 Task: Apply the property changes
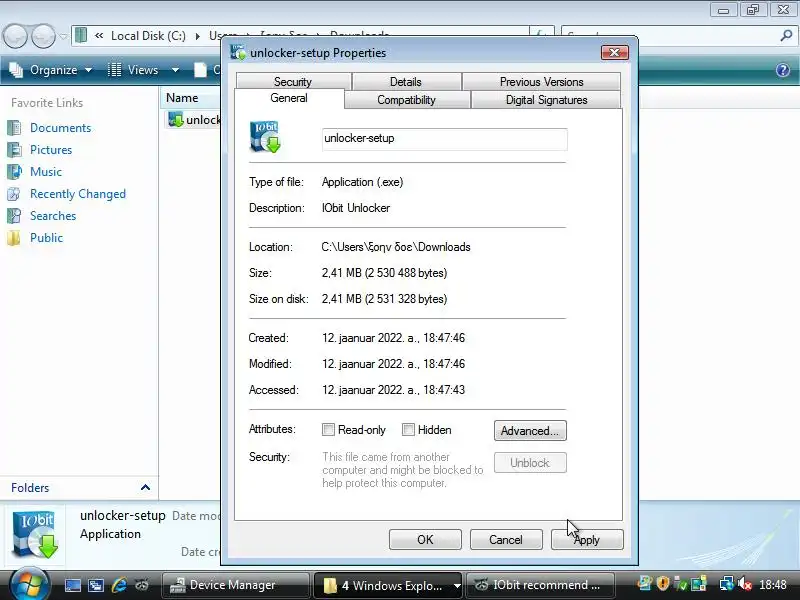587,540
